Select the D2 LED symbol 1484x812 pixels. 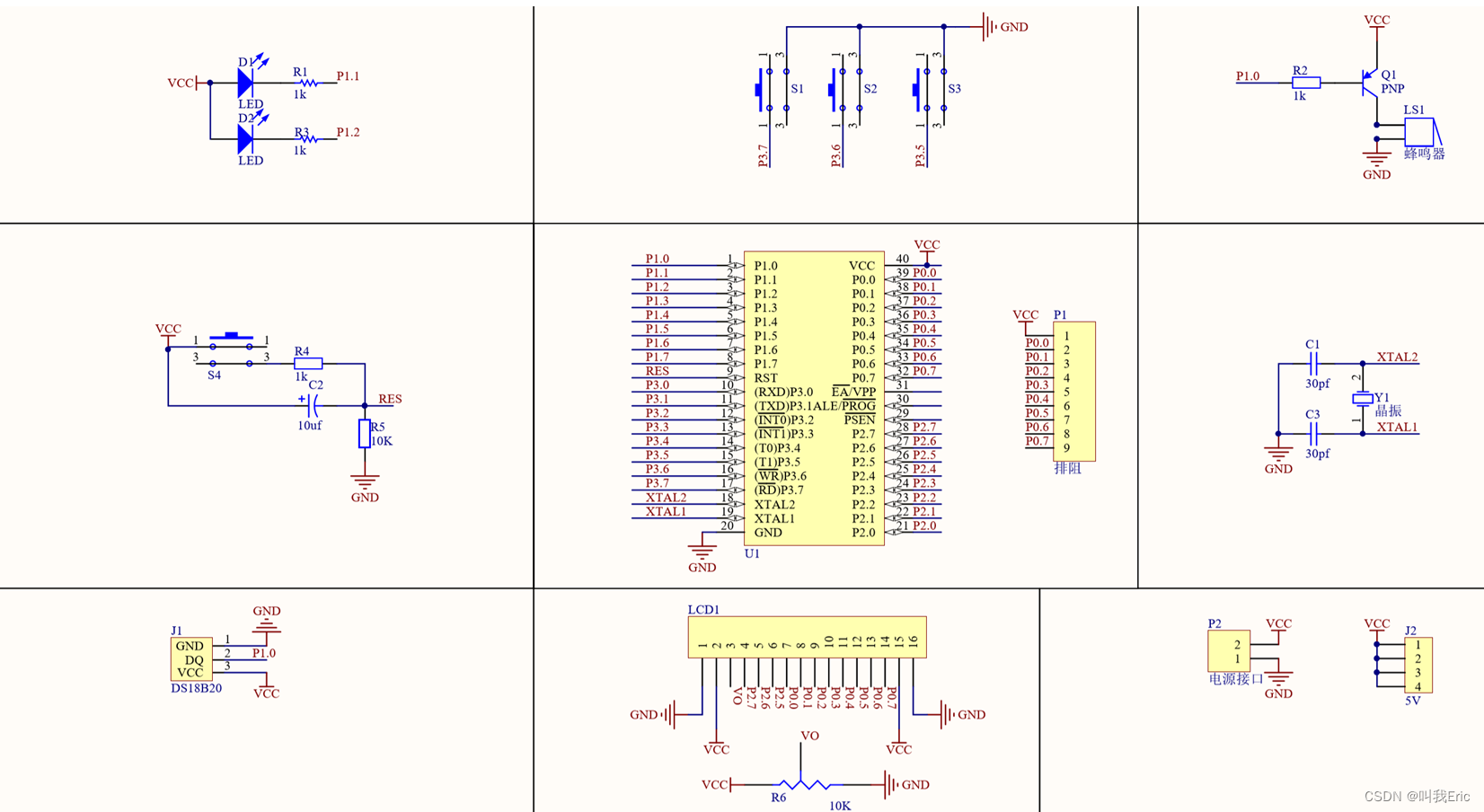[246, 138]
